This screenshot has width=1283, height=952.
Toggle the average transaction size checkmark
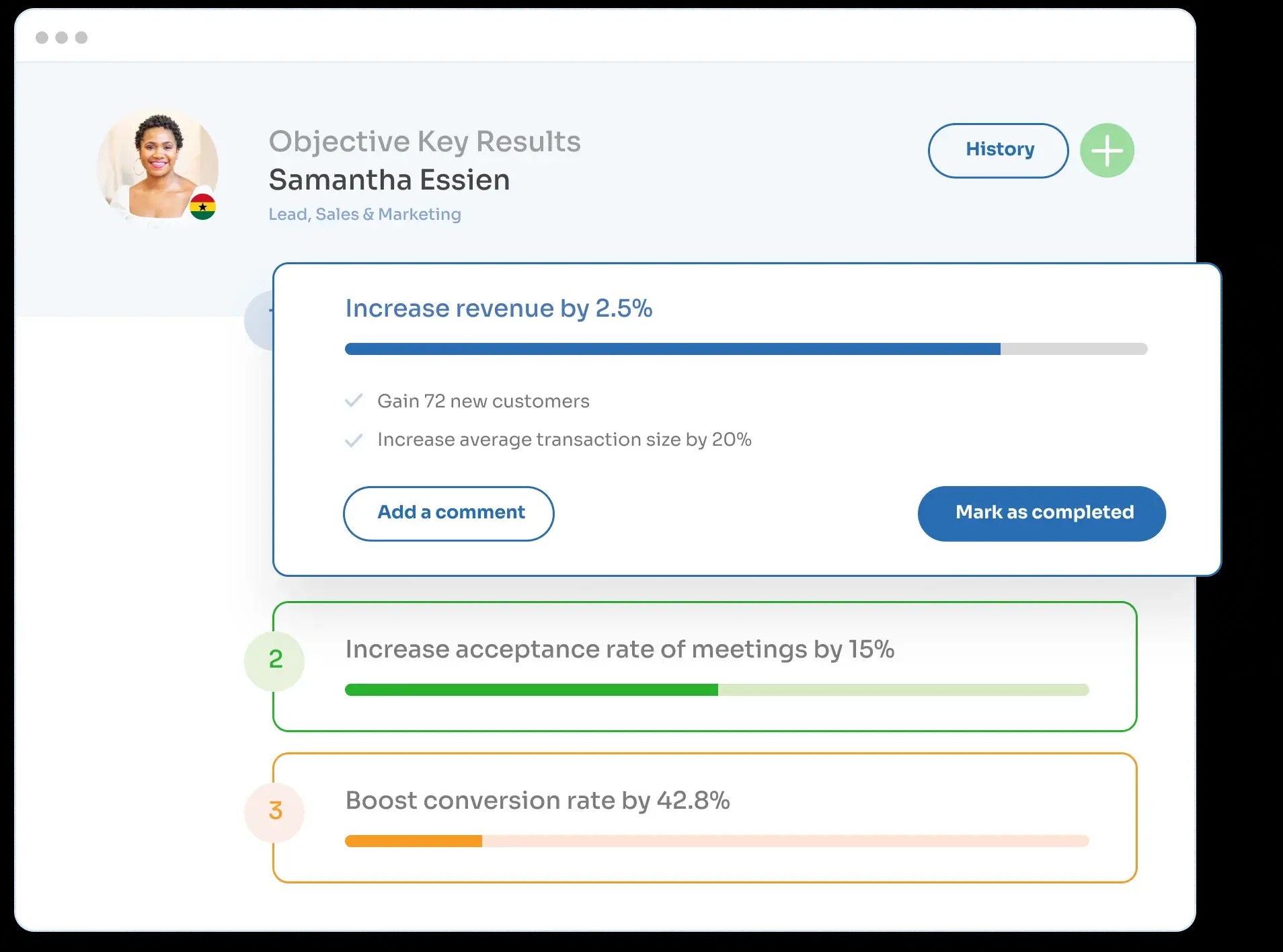pyautogui.click(x=354, y=440)
